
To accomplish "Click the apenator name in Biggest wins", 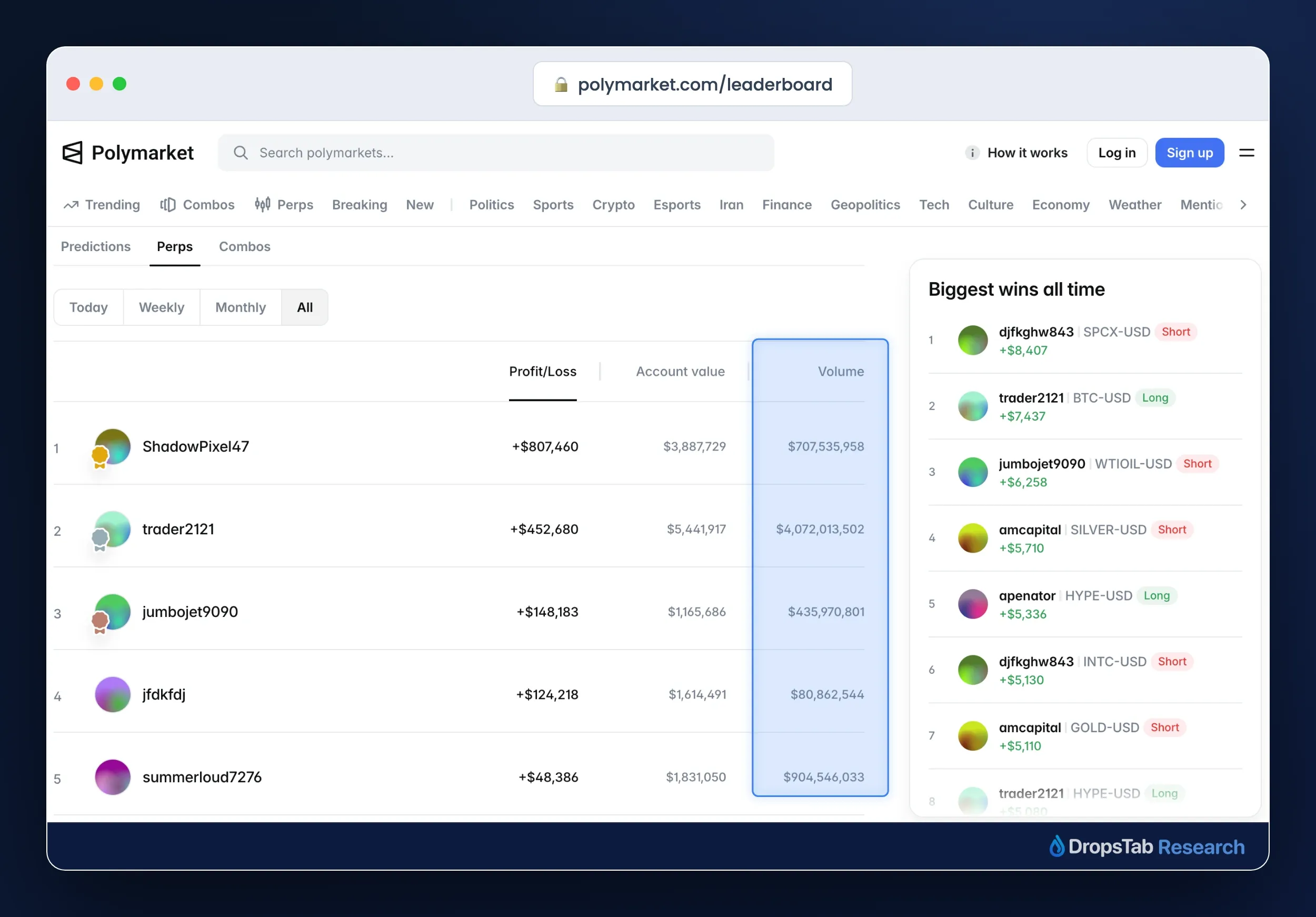I will pos(1027,596).
